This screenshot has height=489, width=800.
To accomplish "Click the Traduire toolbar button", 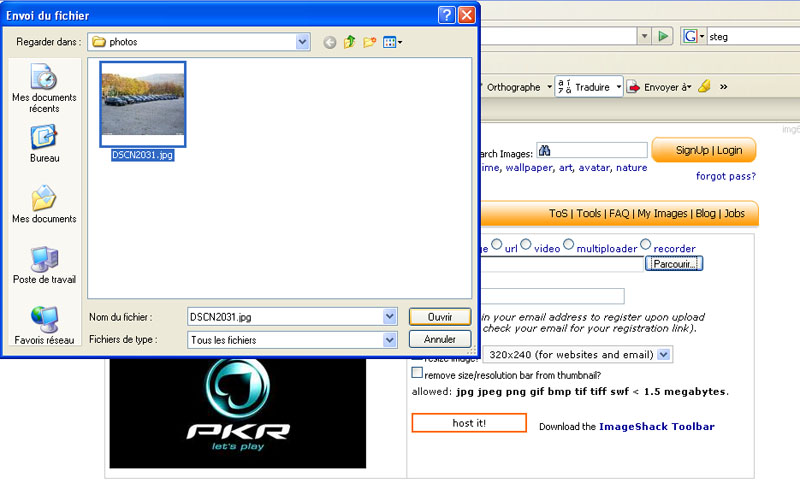I will tap(589, 87).
